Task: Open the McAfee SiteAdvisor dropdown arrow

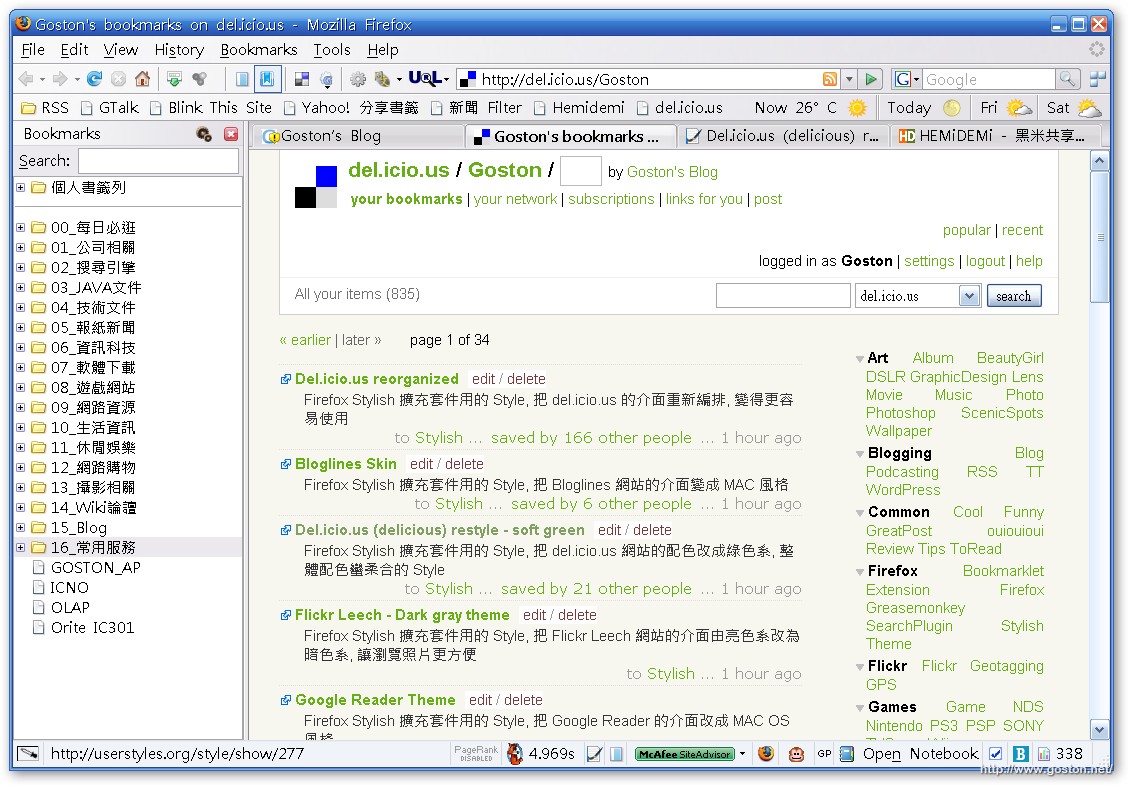Action: tap(742, 754)
